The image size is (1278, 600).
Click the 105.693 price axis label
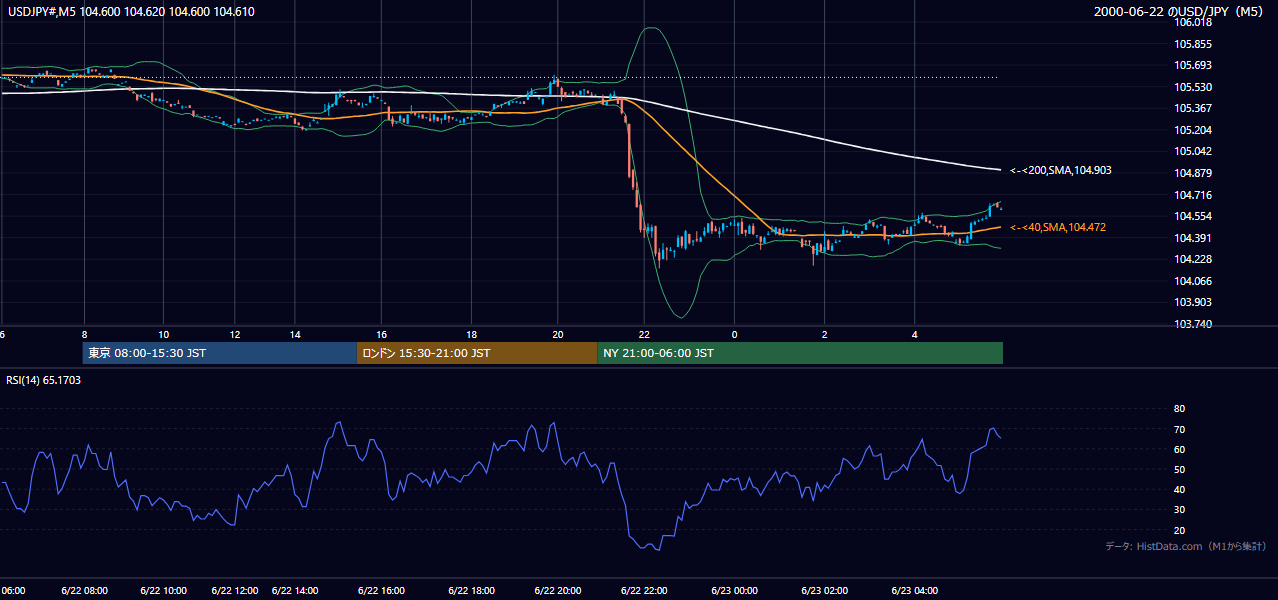1192,65
